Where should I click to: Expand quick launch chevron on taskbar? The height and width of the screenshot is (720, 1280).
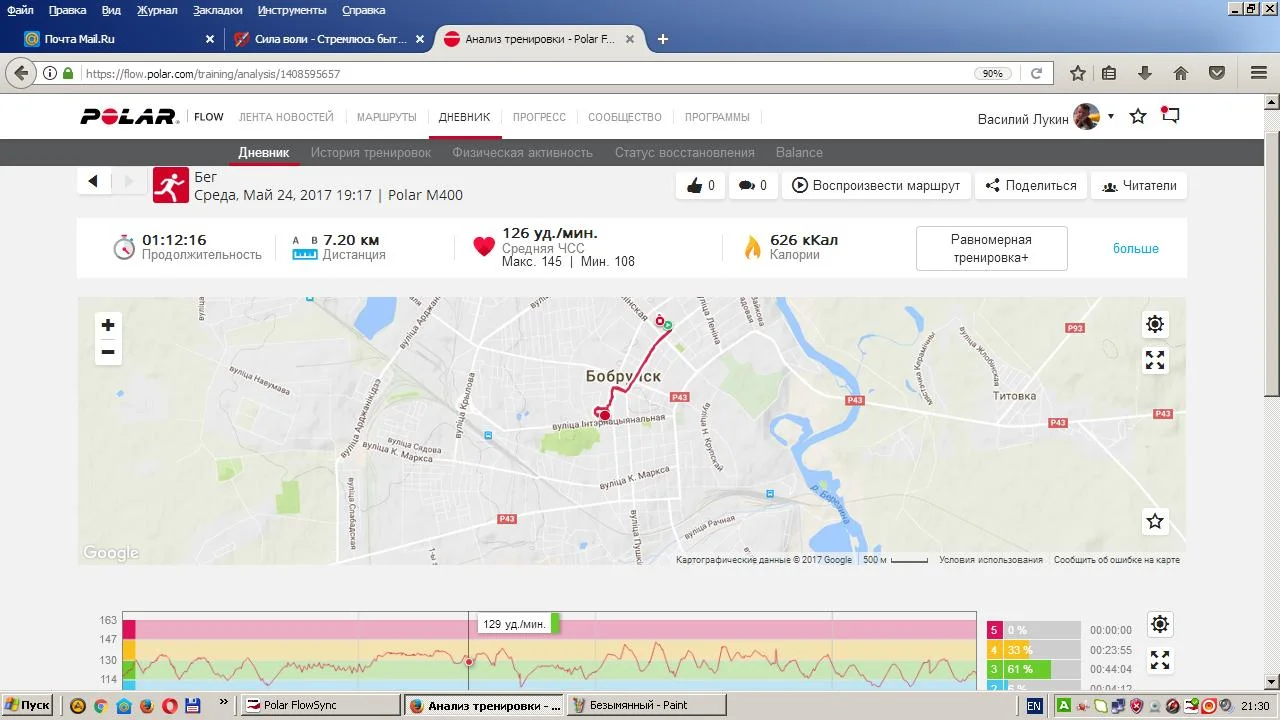(x=223, y=704)
